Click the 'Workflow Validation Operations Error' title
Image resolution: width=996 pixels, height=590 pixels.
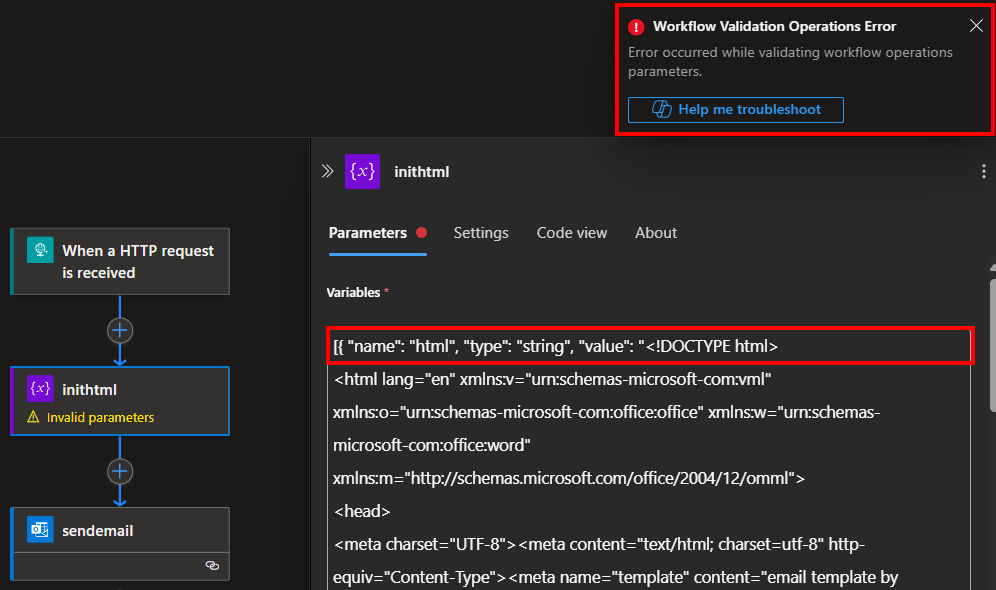coord(774,27)
